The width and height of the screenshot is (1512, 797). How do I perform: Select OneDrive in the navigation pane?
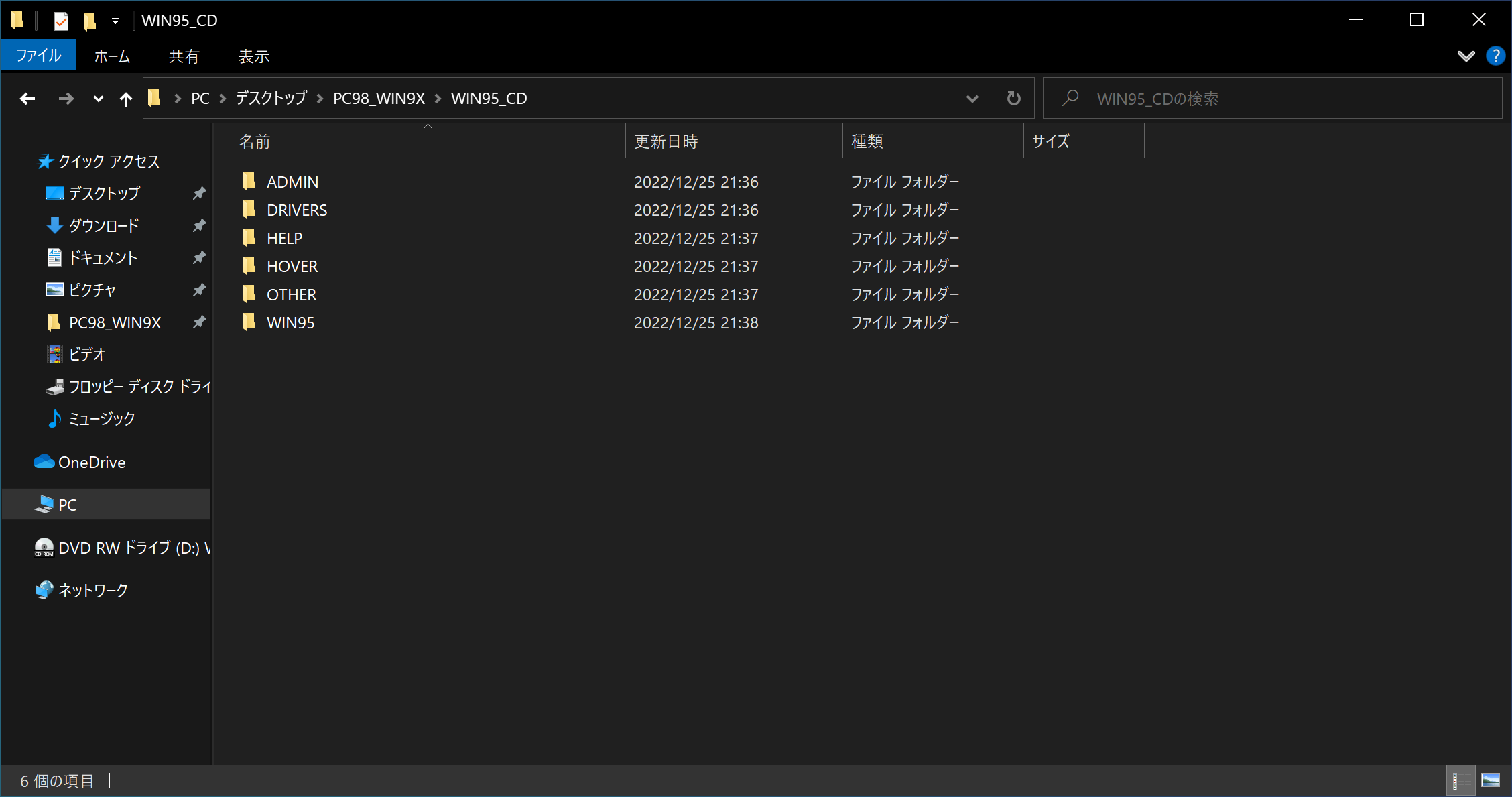pyautogui.click(x=91, y=462)
